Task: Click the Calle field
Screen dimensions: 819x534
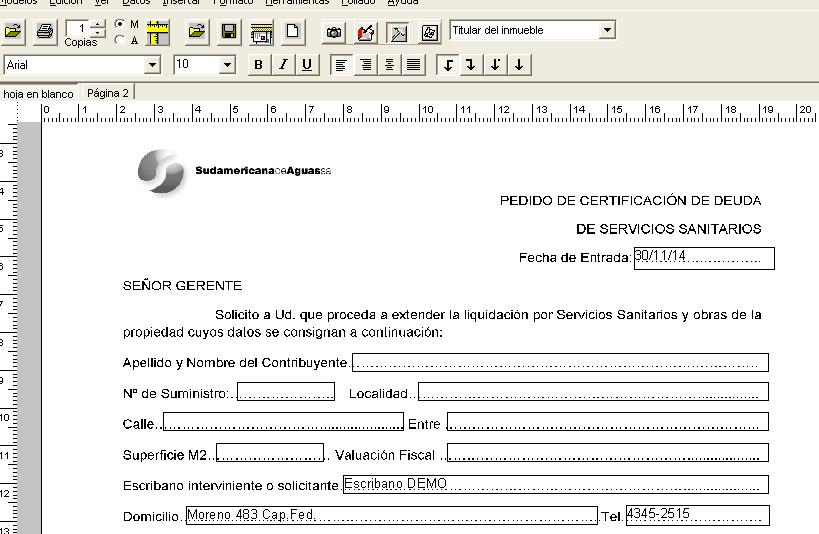Action: pyautogui.click(x=283, y=422)
